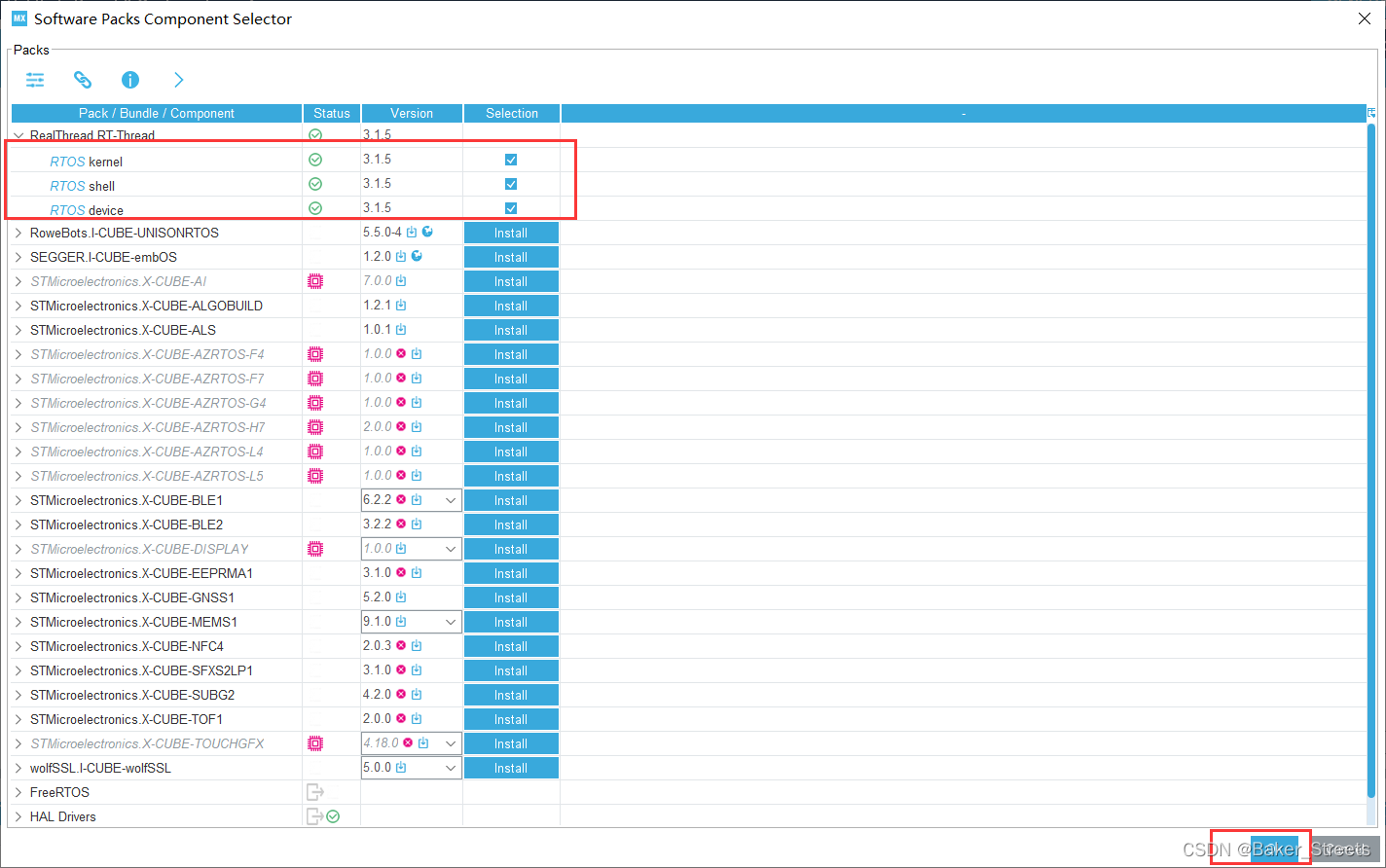
Task: Click the Status column header
Action: pyautogui.click(x=332, y=113)
